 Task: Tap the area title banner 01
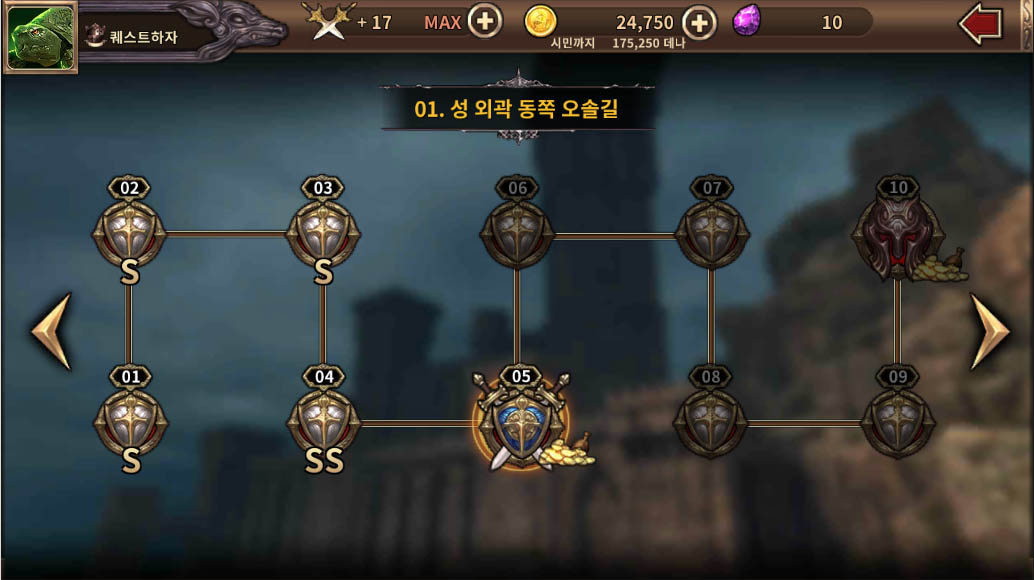click(x=517, y=109)
